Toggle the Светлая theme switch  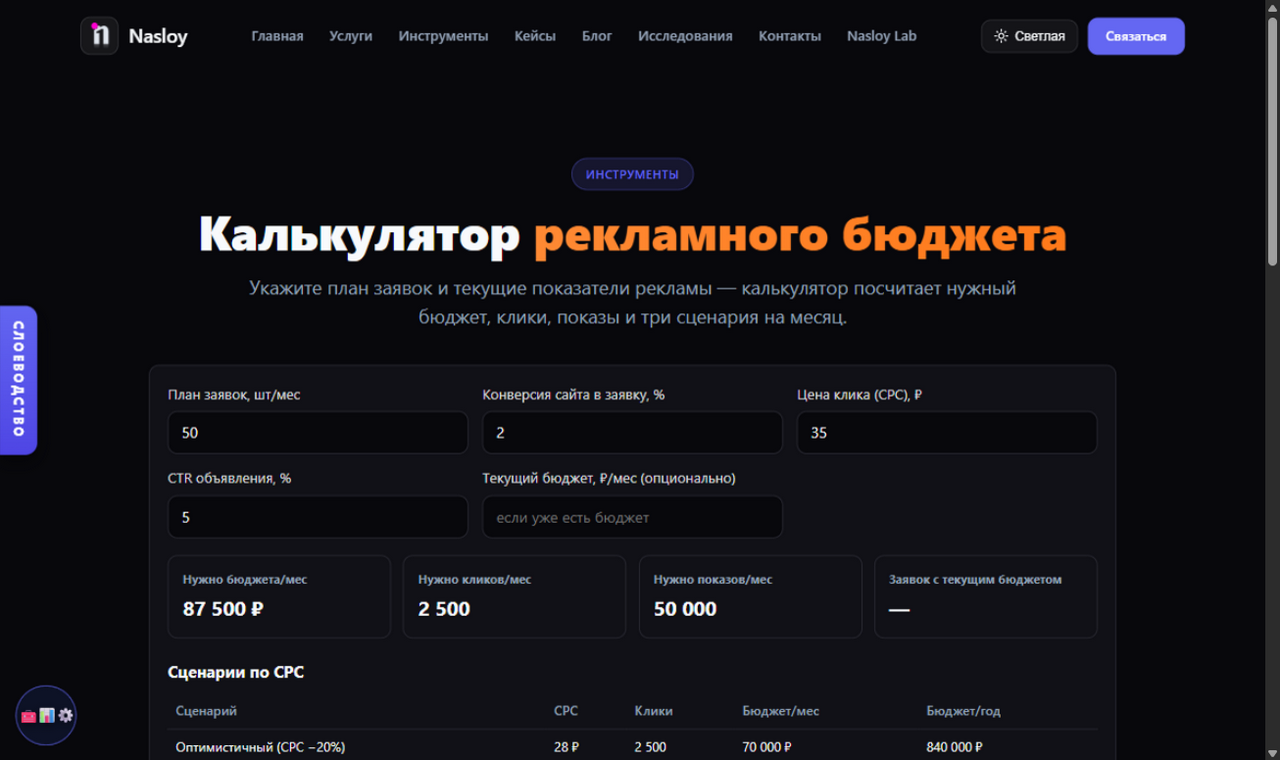pos(1029,36)
